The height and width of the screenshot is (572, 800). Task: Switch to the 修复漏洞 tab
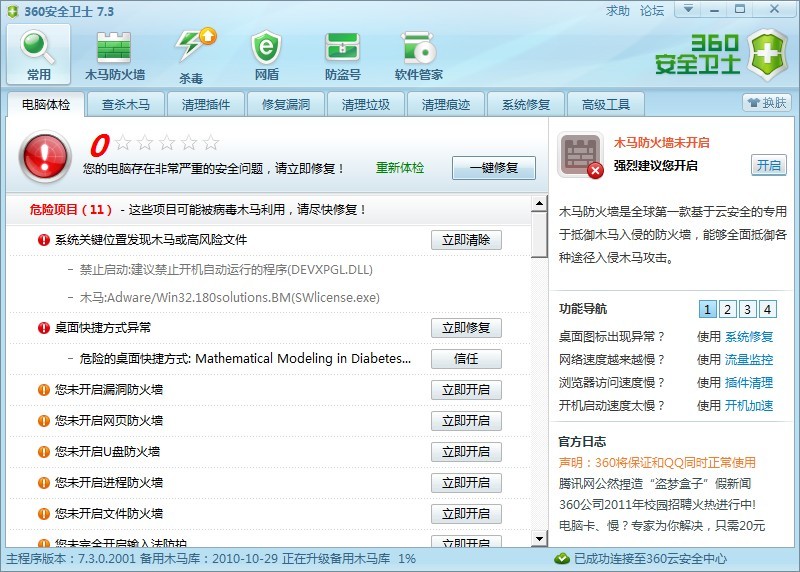(x=286, y=105)
